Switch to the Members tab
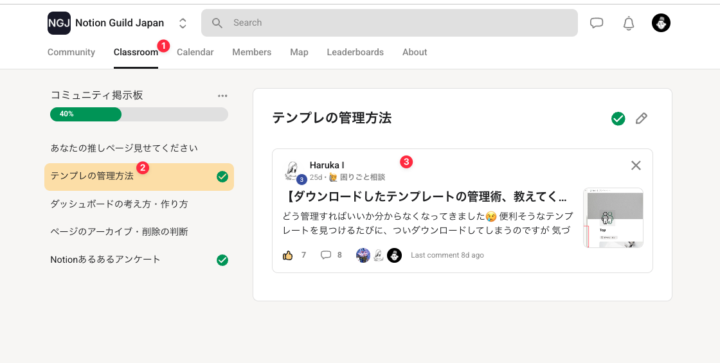Viewport: 720px width, 363px height. coord(252,52)
